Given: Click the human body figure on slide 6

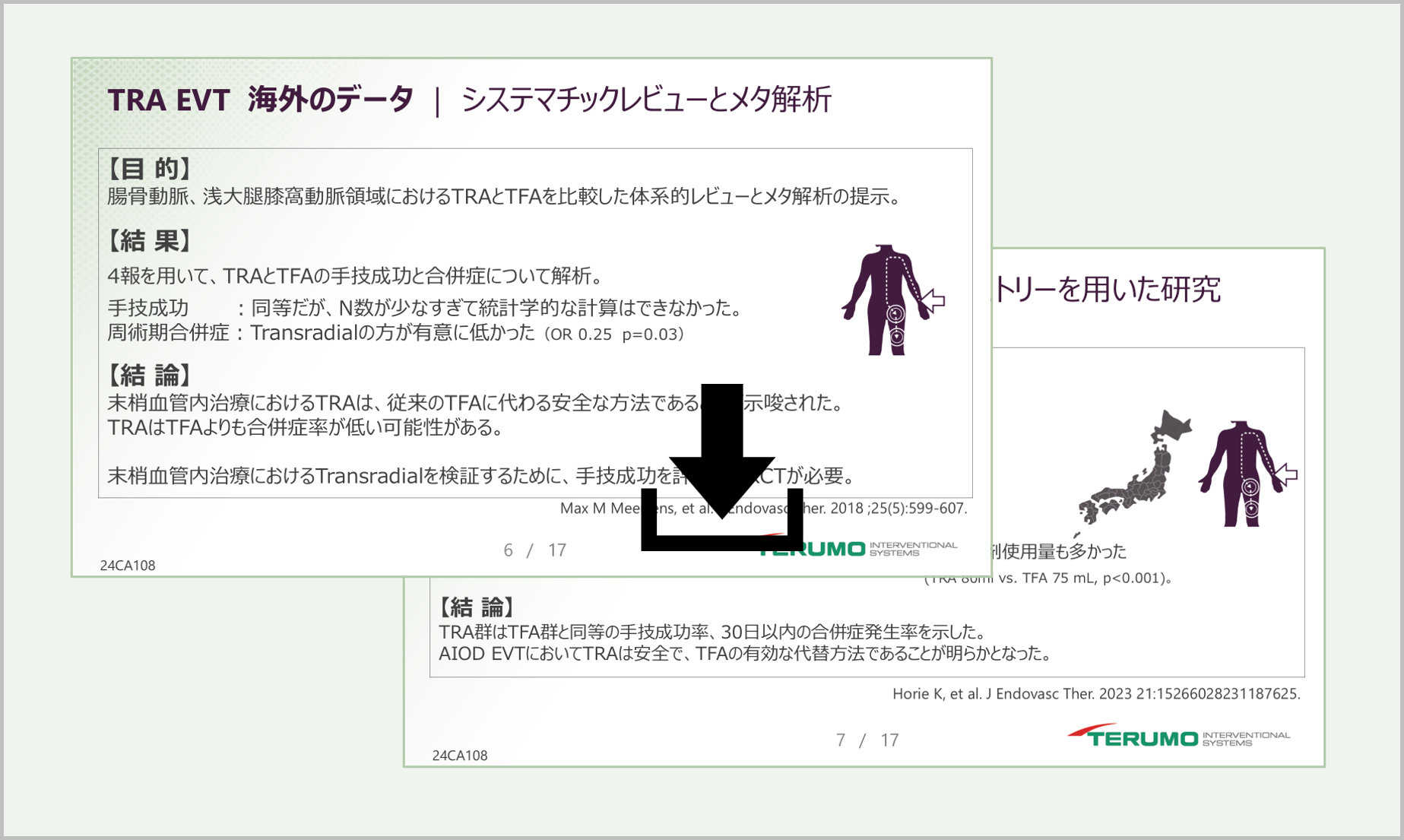Looking at the screenshot, I should (x=886, y=300).
